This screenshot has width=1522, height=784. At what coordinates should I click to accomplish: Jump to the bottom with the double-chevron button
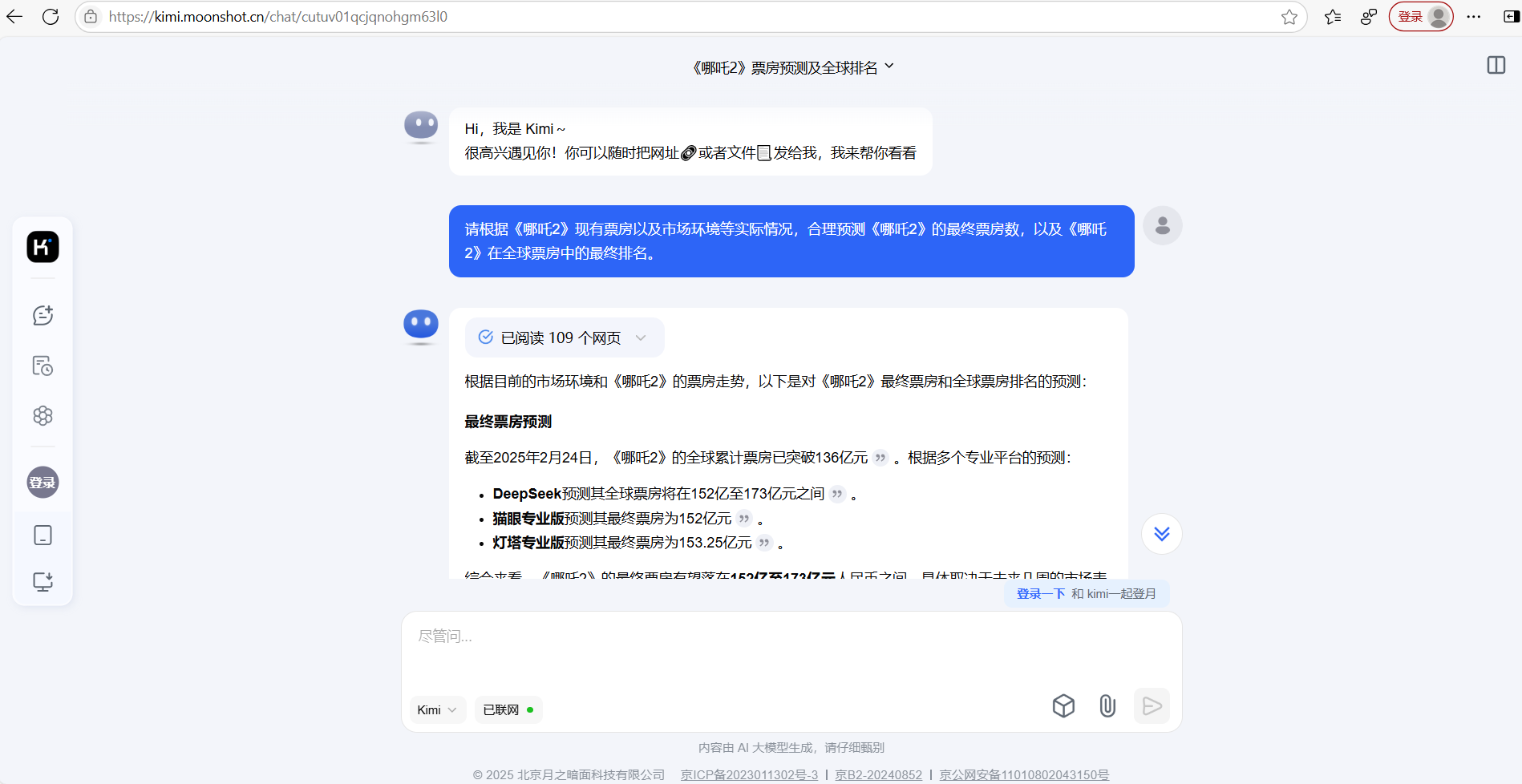(x=1162, y=534)
